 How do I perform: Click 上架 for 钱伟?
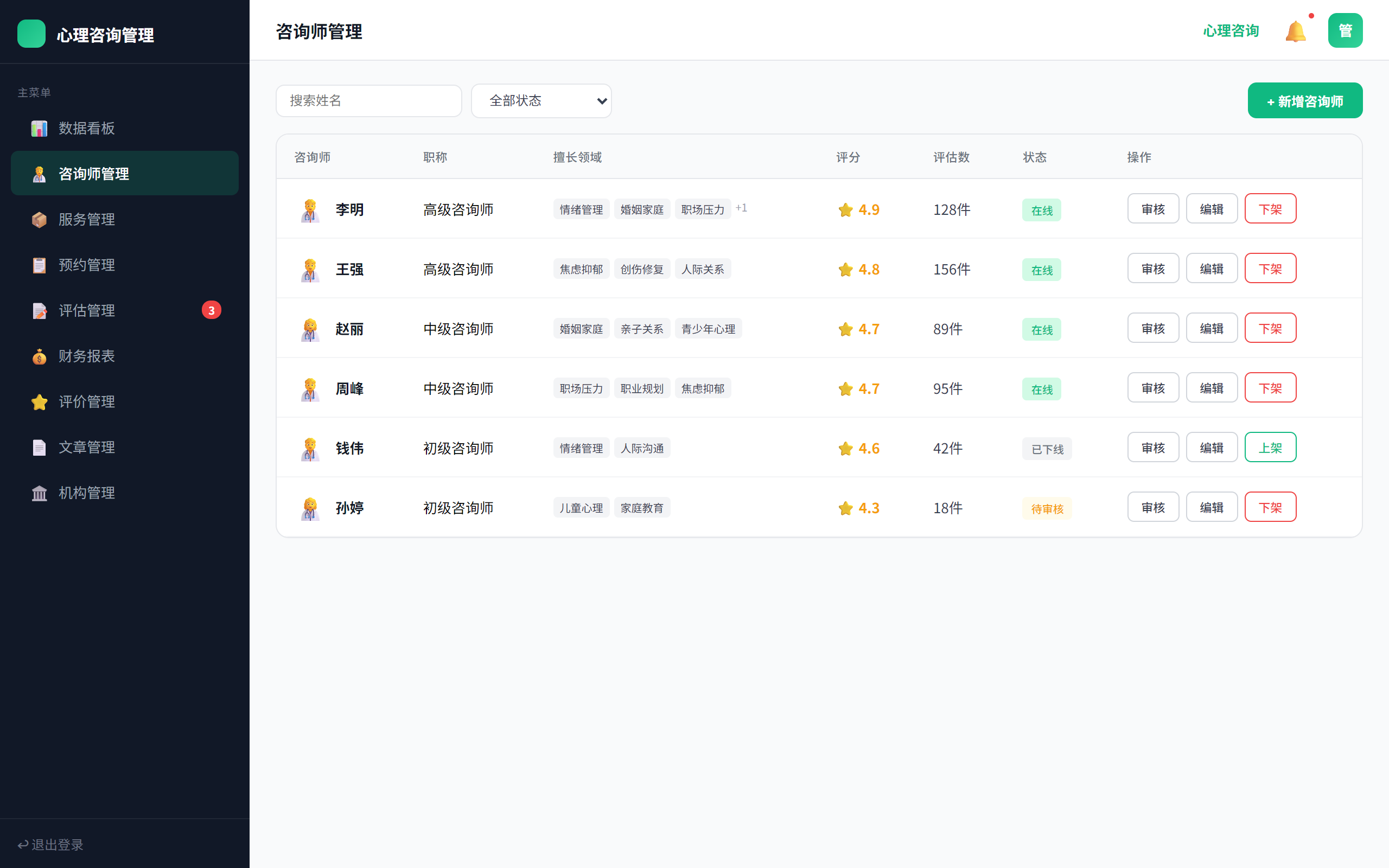click(1270, 448)
